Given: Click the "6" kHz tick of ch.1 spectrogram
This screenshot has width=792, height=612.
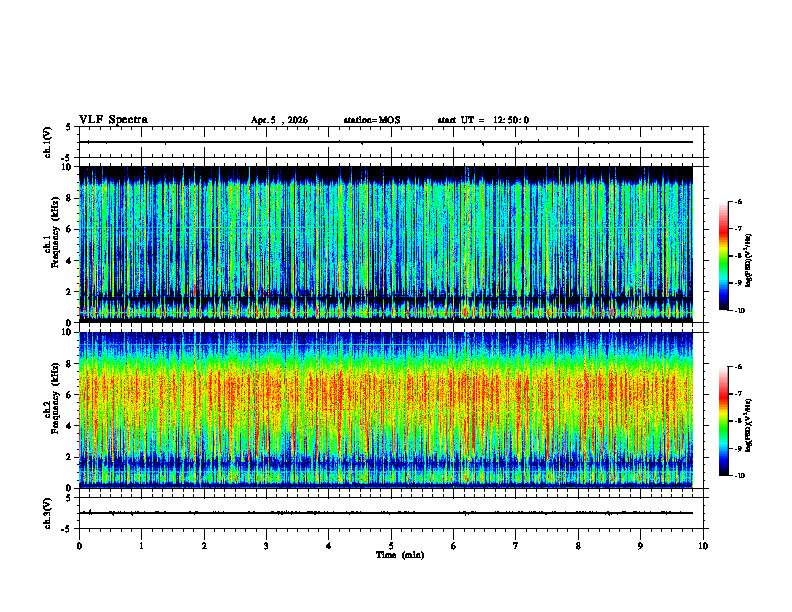Looking at the screenshot, I should click(x=70, y=229).
